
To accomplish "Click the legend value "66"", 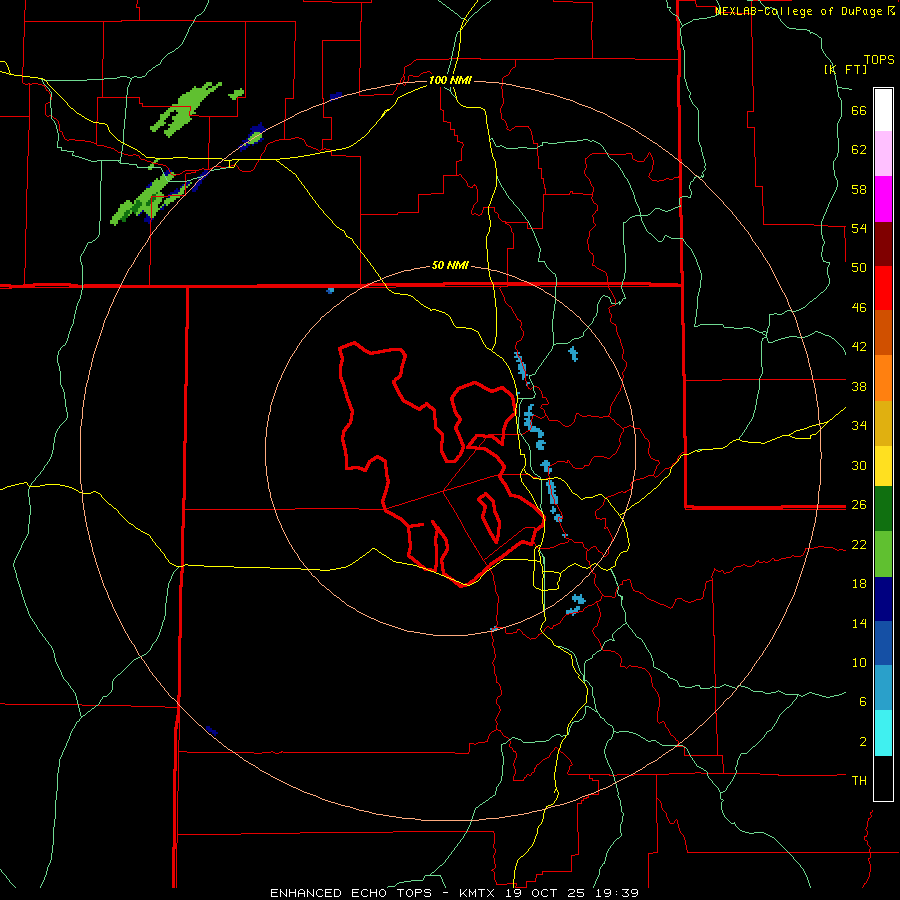I will click(x=859, y=110).
